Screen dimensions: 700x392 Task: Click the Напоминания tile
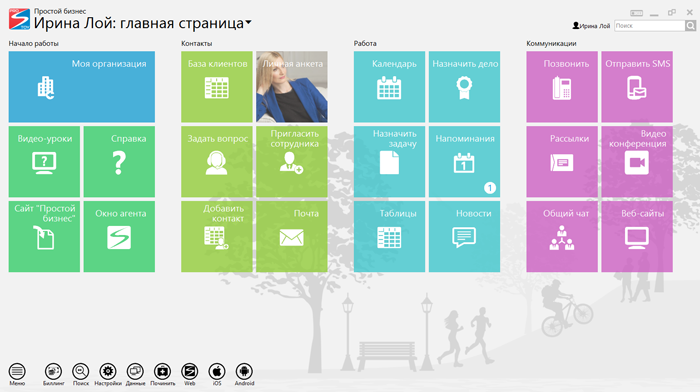[x=464, y=162]
